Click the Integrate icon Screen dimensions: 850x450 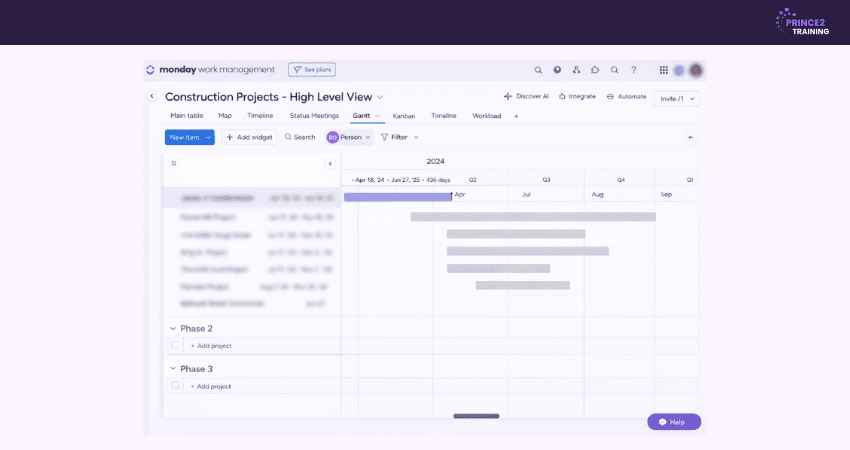pos(563,96)
